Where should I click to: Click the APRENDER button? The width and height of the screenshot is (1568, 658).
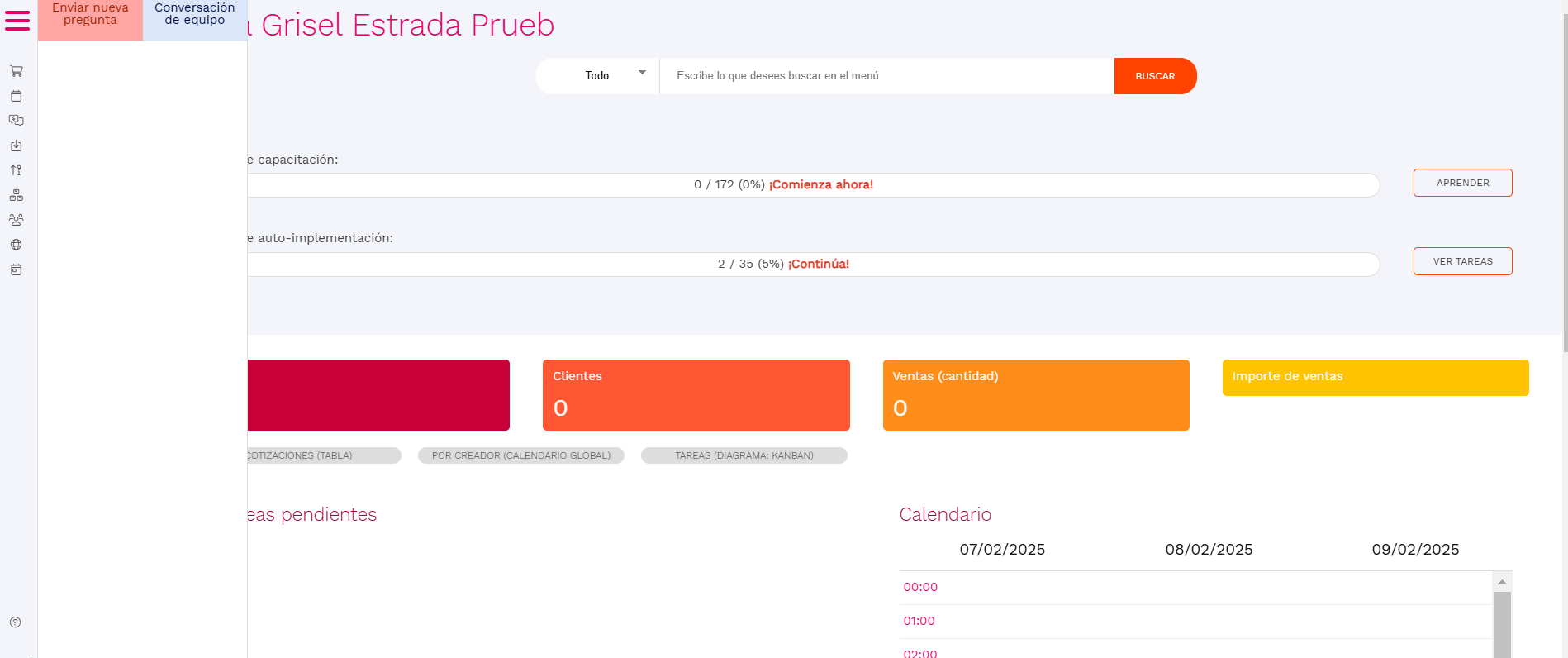tap(1462, 183)
